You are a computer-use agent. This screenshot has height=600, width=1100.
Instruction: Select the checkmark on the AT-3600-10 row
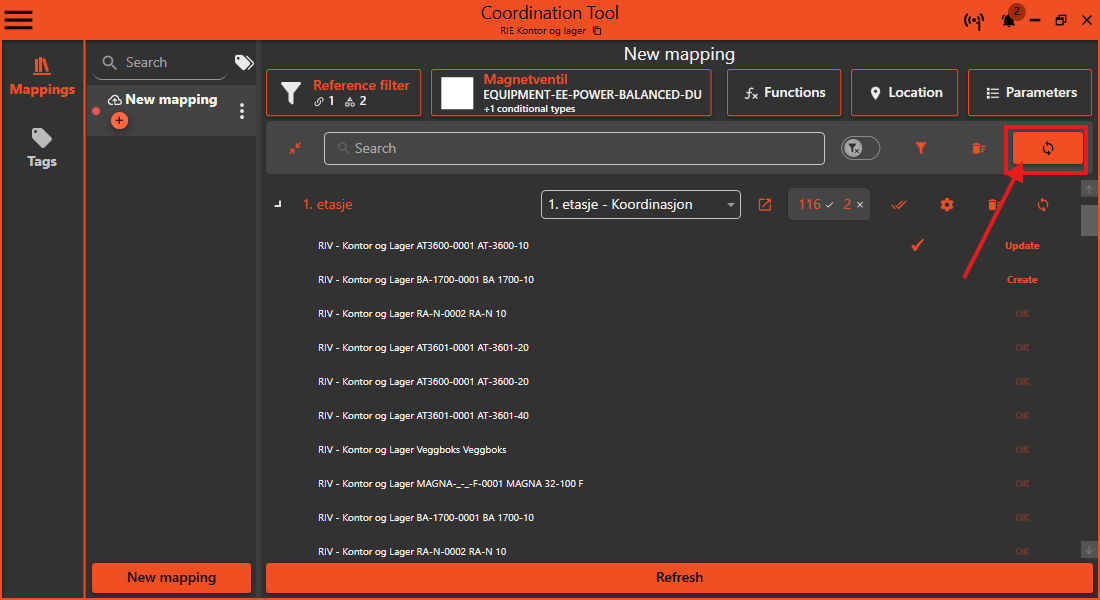(917, 244)
